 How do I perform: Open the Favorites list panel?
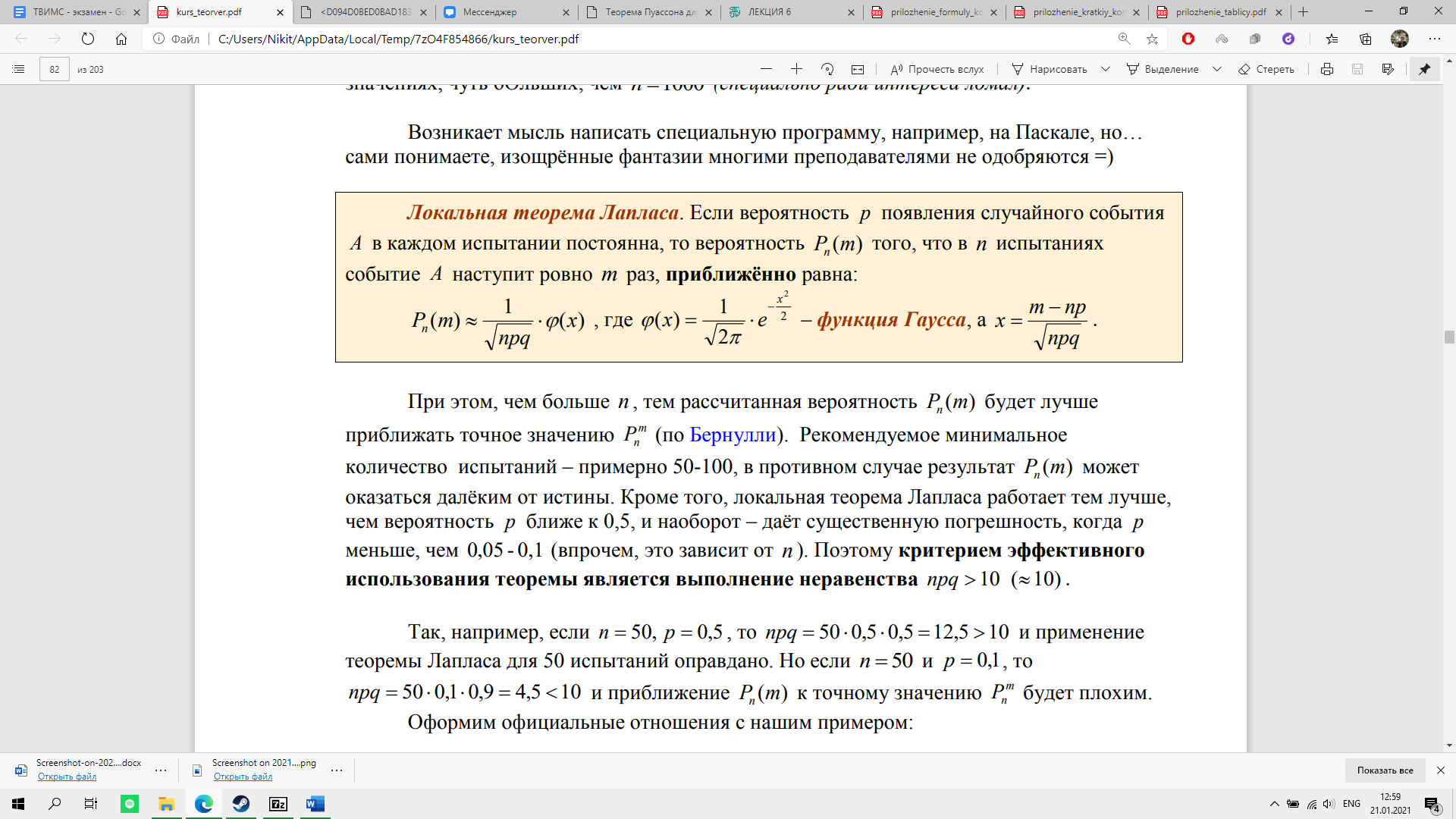click(x=1332, y=39)
